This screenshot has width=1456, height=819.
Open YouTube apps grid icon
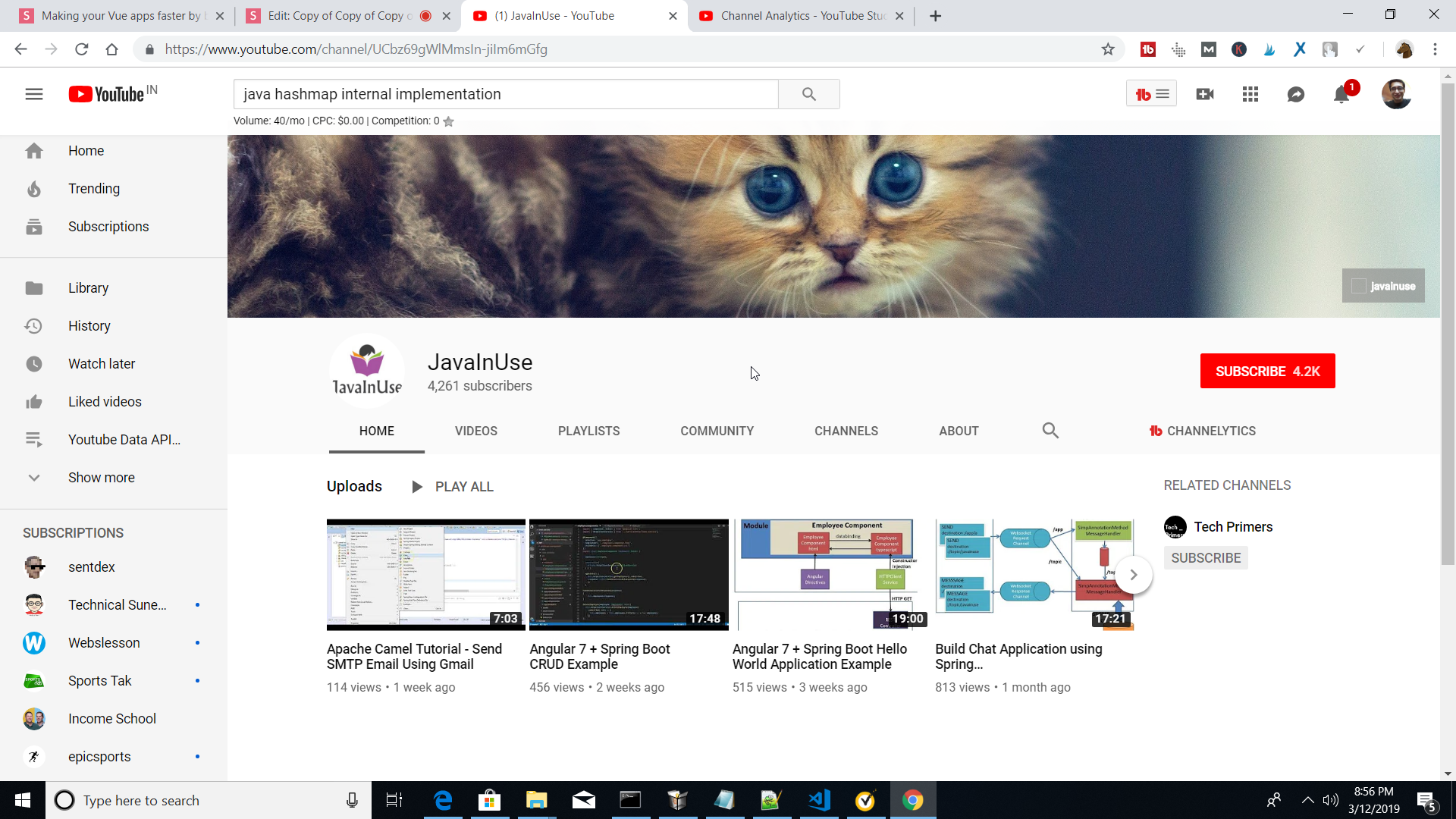coord(1250,94)
